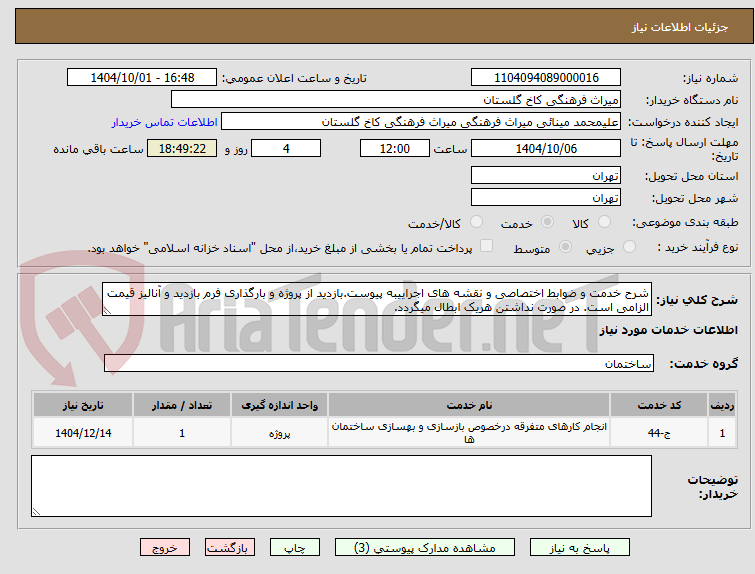Click the گروه خدمت field ساختمان
Image resolution: width=755 pixels, height=574 pixels.
(378, 363)
